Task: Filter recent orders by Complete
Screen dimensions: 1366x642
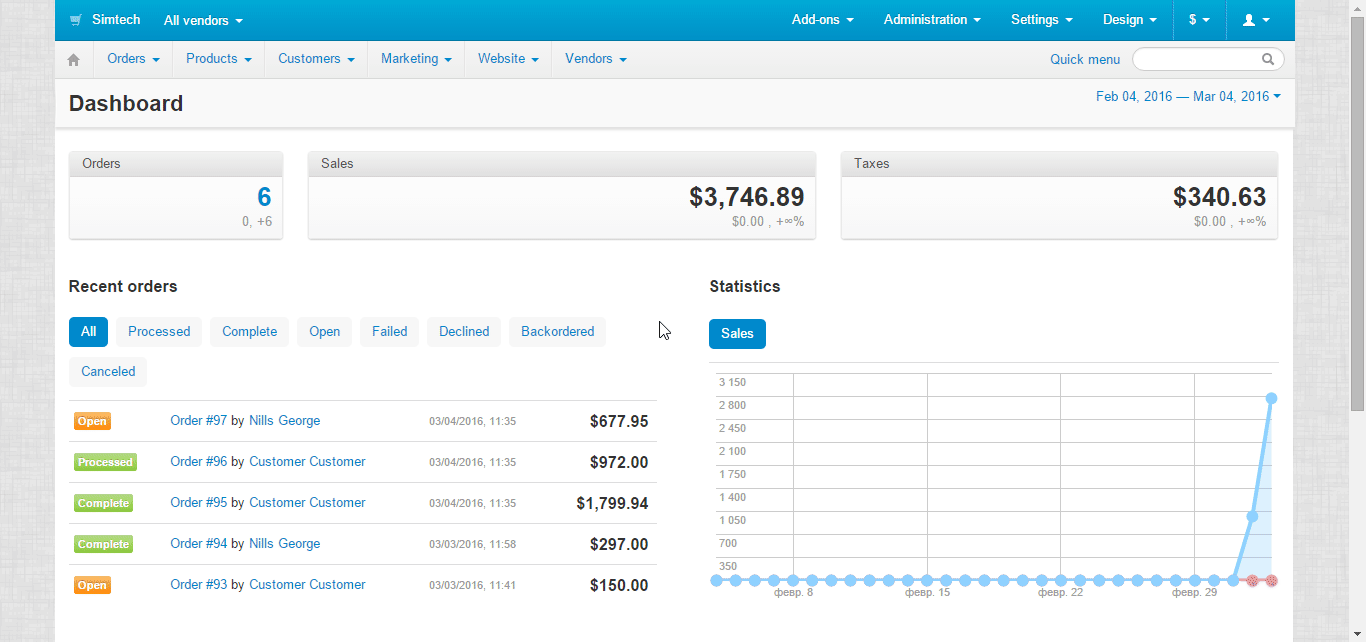Action: [249, 332]
